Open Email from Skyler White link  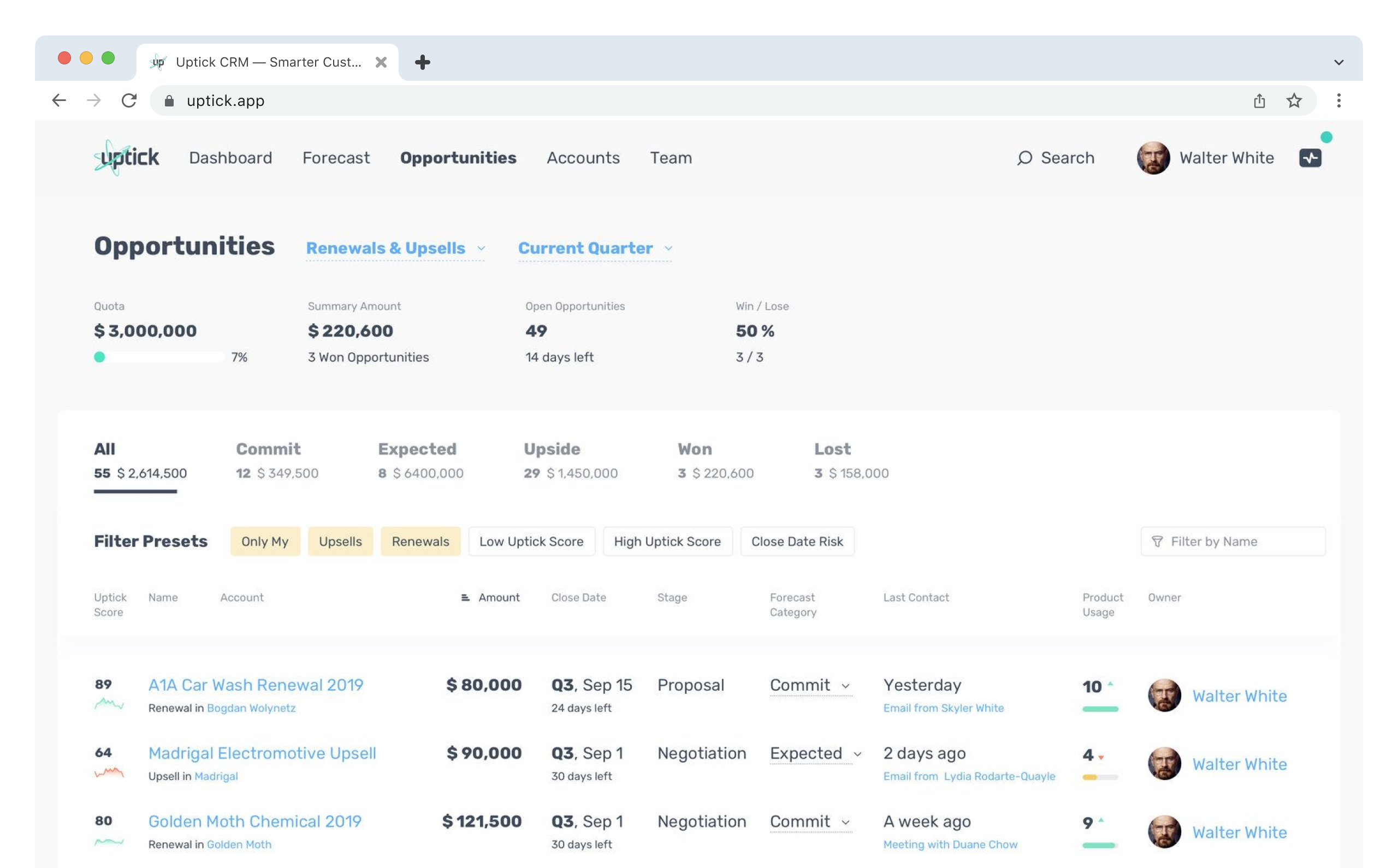tap(943, 708)
